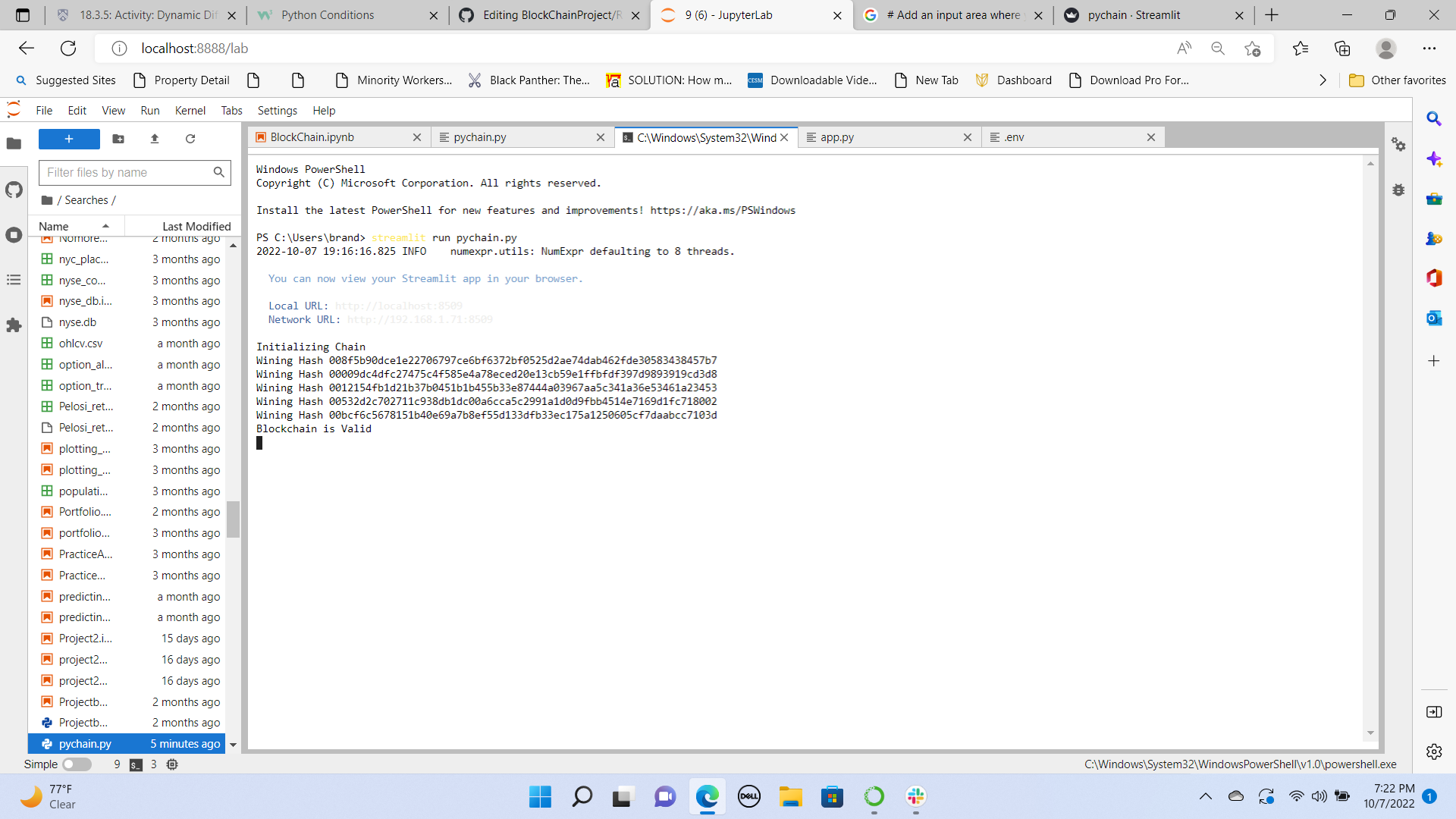Click the file browser scrollbar thumb
The width and height of the screenshot is (1456, 819).
click(233, 519)
